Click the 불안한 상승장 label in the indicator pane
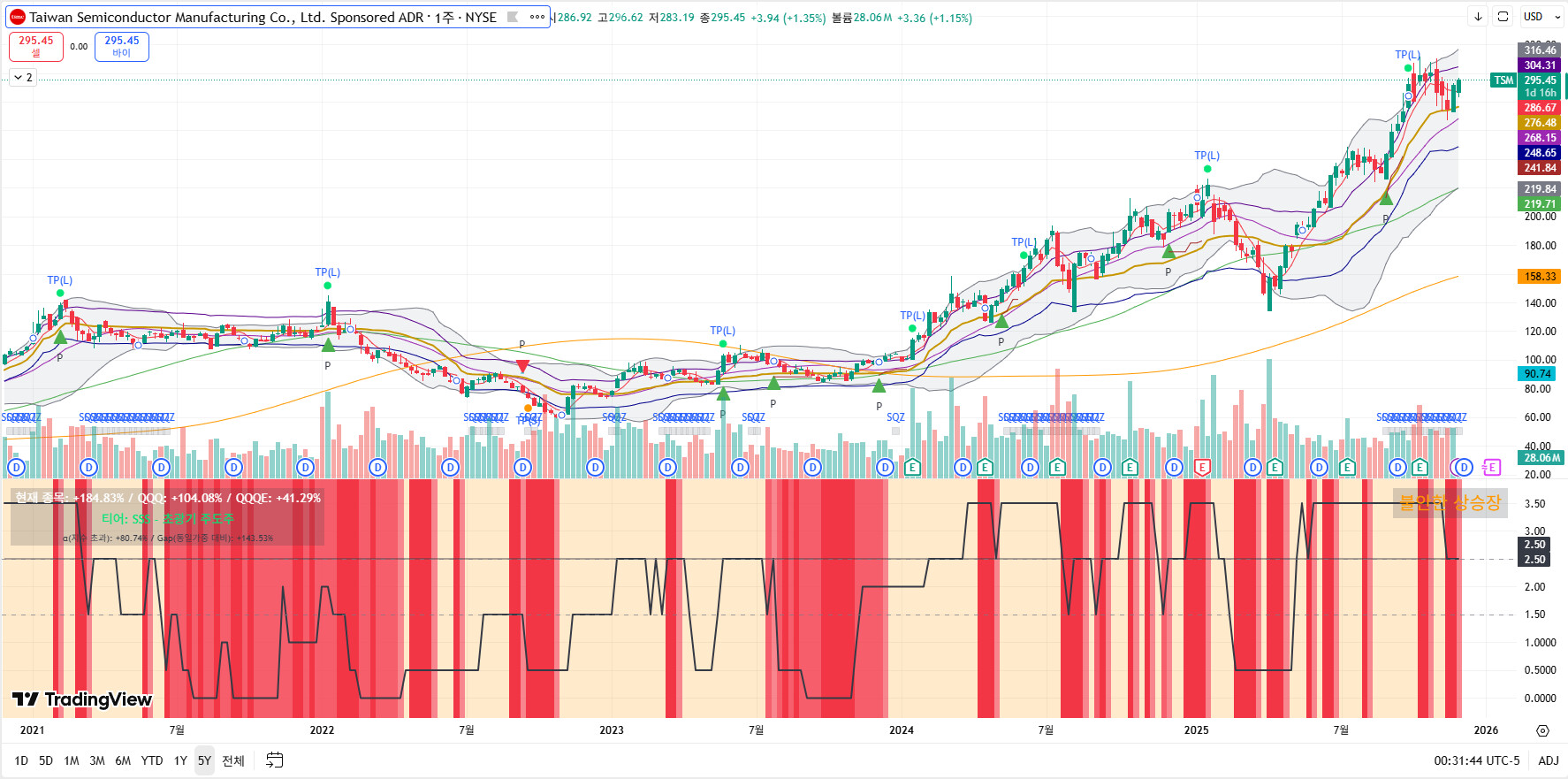 point(1450,503)
